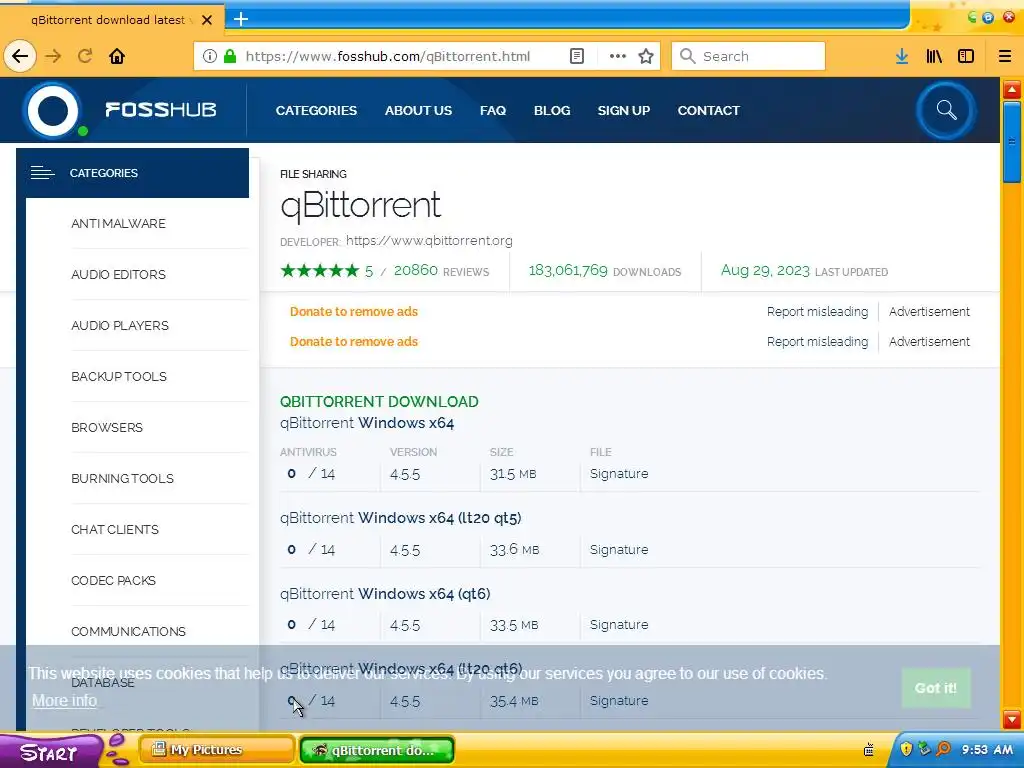
Task: Download qBittorrent Windows x64 link
Action: tap(367, 423)
